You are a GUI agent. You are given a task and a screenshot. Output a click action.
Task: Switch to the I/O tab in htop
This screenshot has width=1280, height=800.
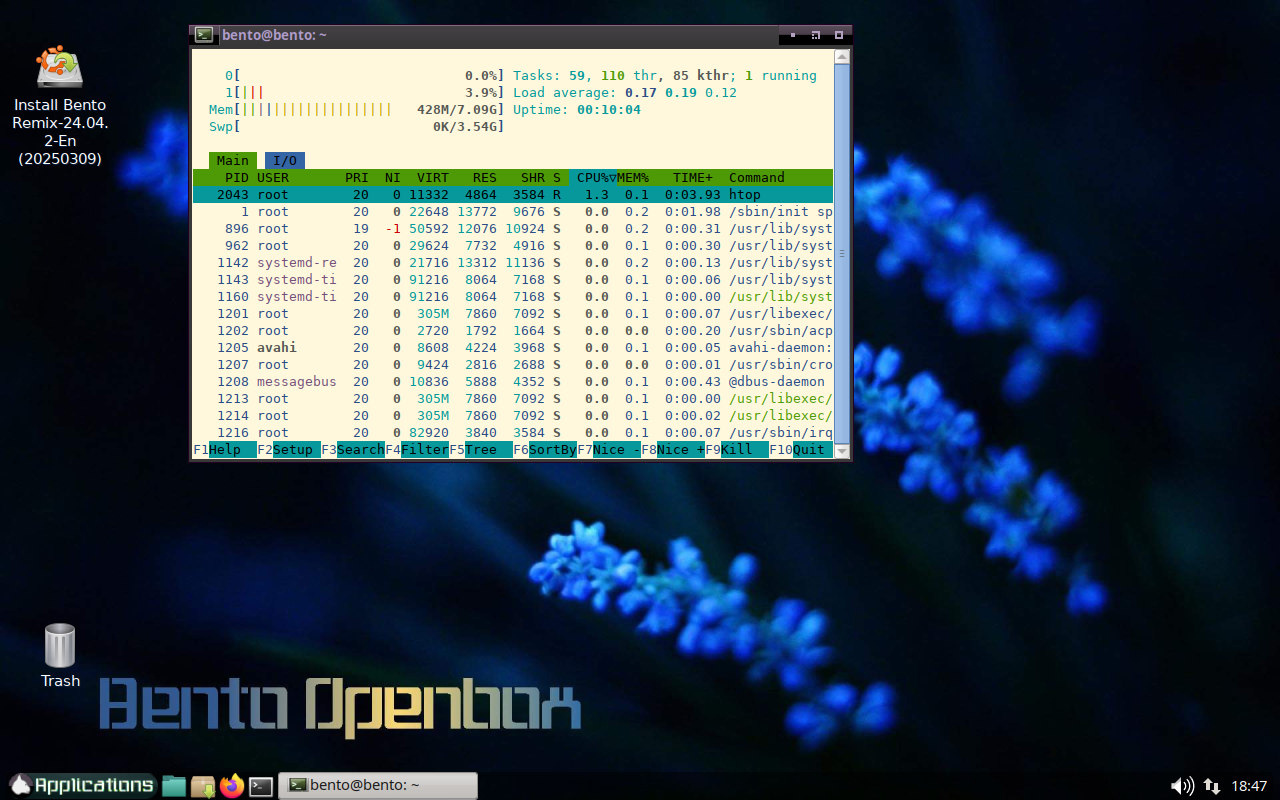tap(285, 161)
